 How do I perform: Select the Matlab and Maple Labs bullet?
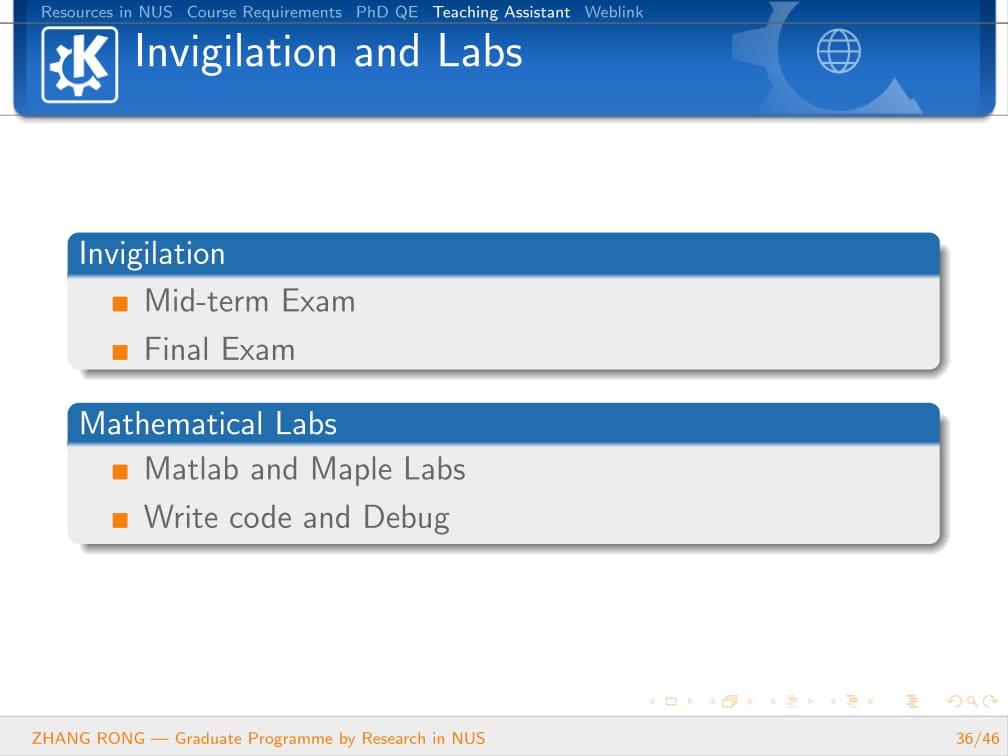[x=305, y=469]
